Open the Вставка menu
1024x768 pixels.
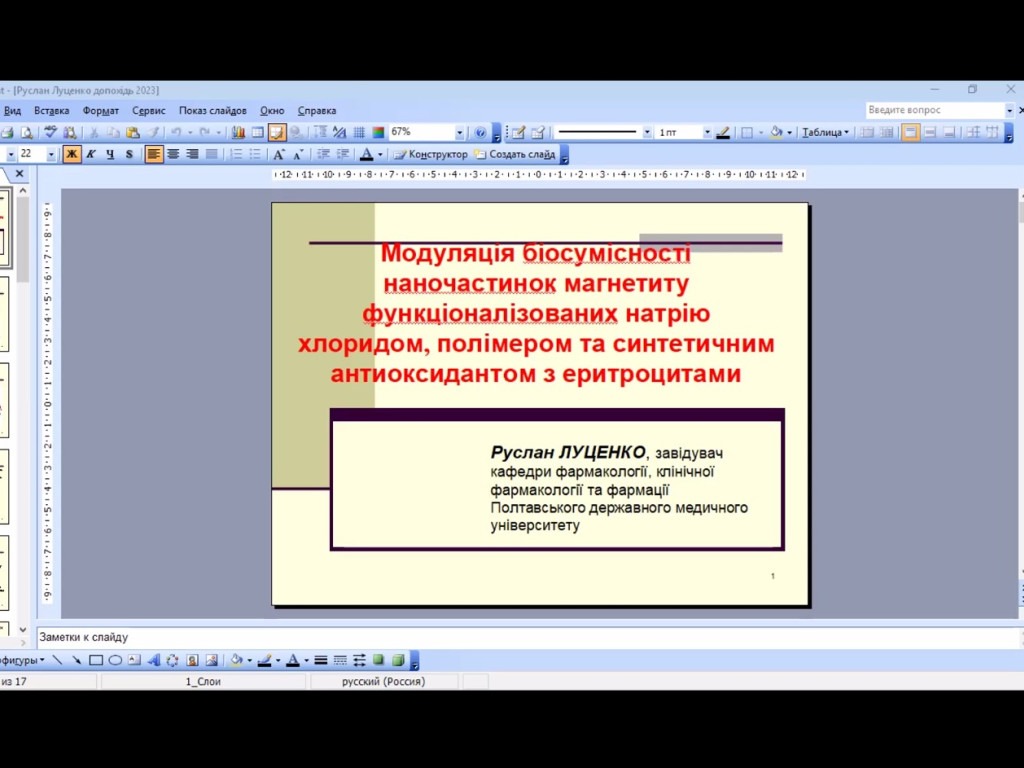tap(51, 110)
